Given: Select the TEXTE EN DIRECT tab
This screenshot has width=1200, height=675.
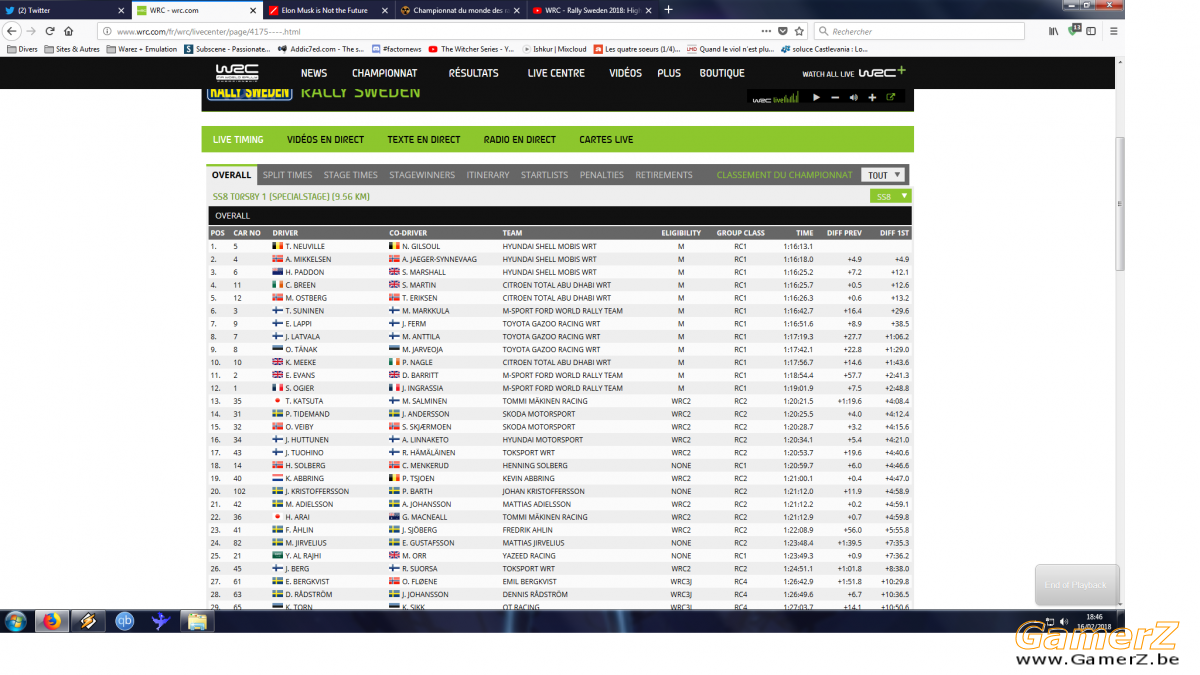Looking at the screenshot, I should click(424, 140).
